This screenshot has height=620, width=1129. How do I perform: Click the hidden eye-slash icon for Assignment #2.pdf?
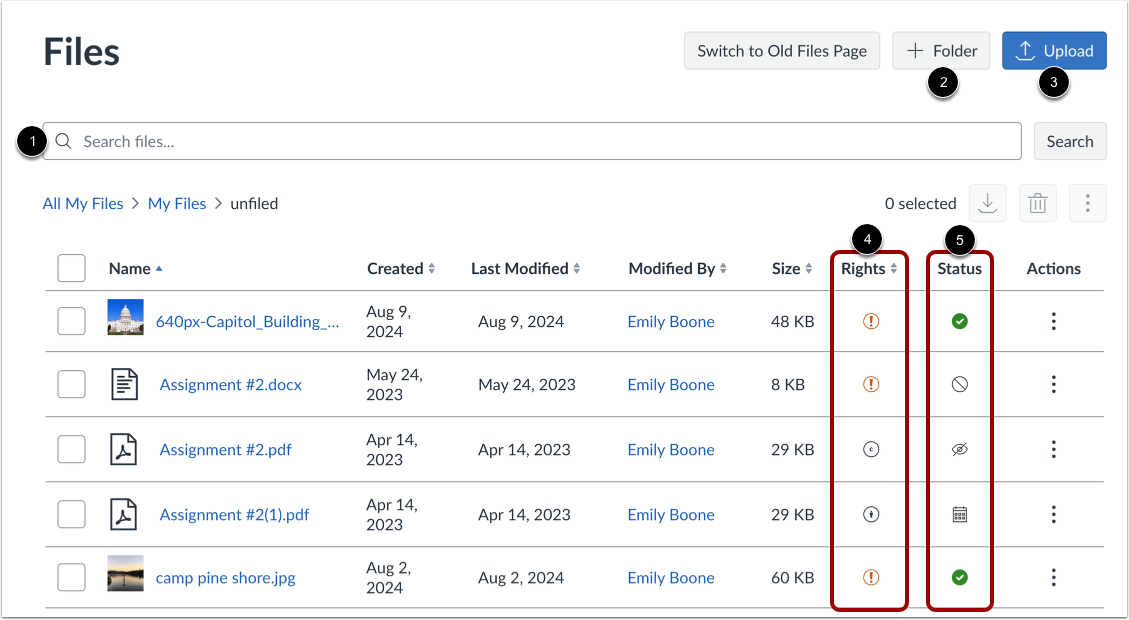point(958,449)
